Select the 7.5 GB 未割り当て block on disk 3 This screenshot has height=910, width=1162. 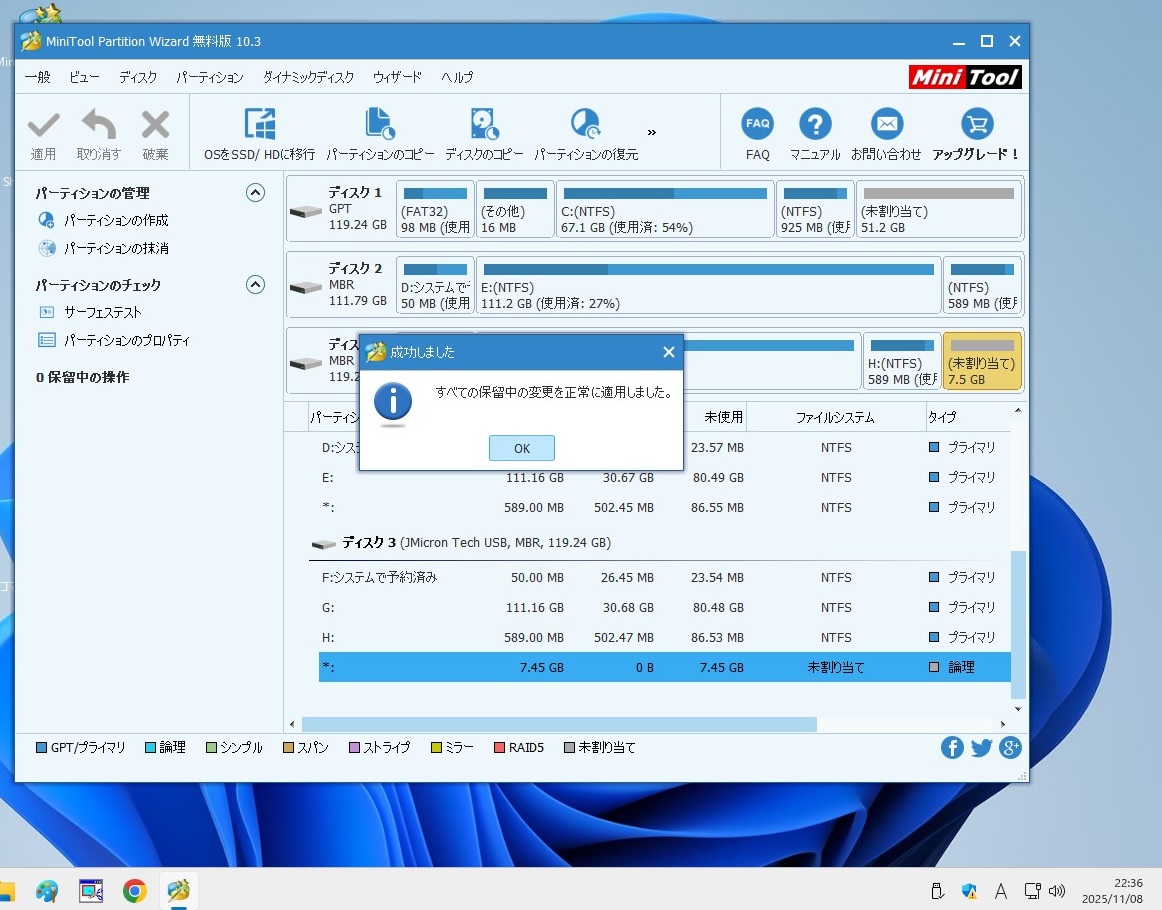pos(981,361)
